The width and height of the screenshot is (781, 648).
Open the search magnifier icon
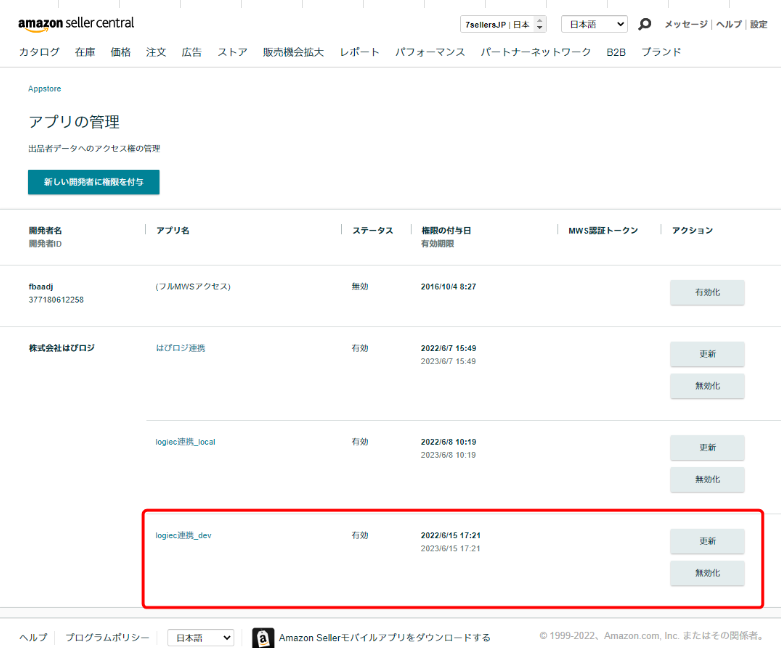tap(645, 24)
